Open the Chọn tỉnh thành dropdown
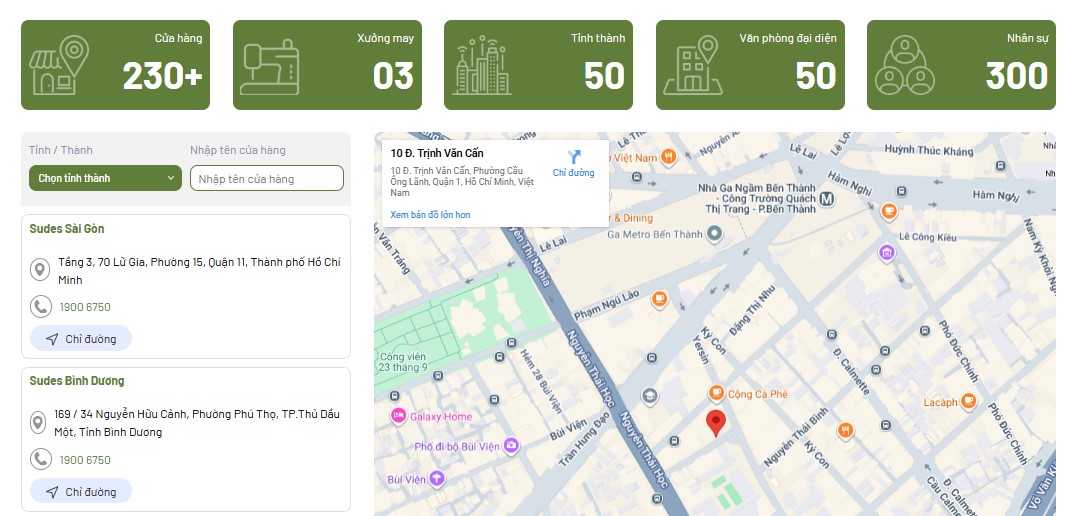This screenshot has height=516, width=1072. click(x=104, y=178)
